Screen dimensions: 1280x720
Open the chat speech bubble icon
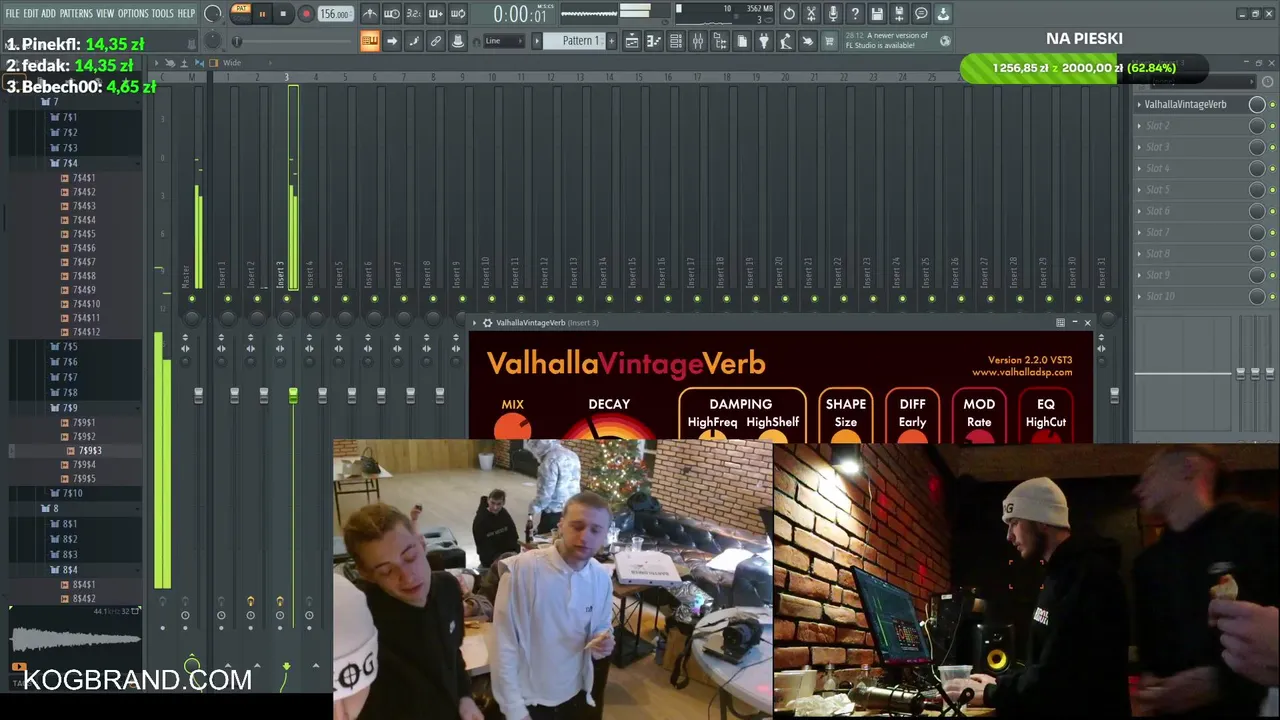click(x=921, y=14)
